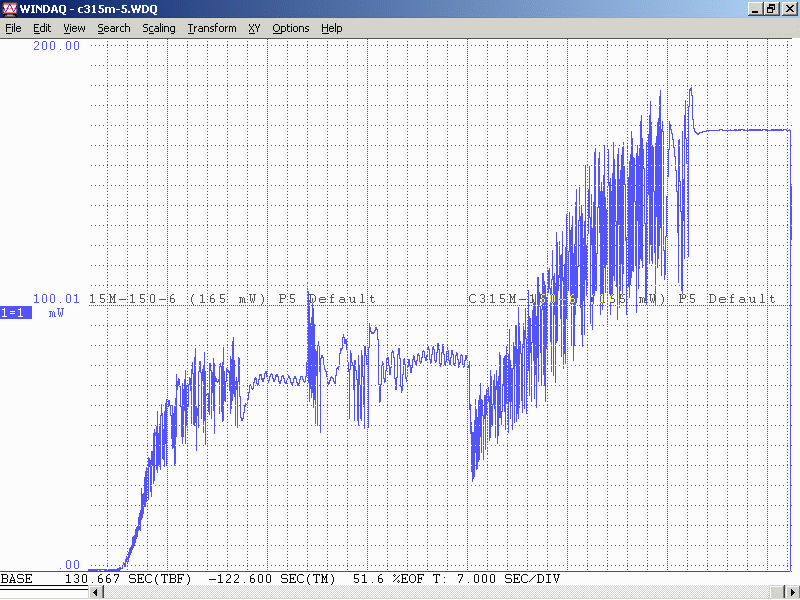Click the left scroll arrow on horizontal scrollbar

[96, 593]
